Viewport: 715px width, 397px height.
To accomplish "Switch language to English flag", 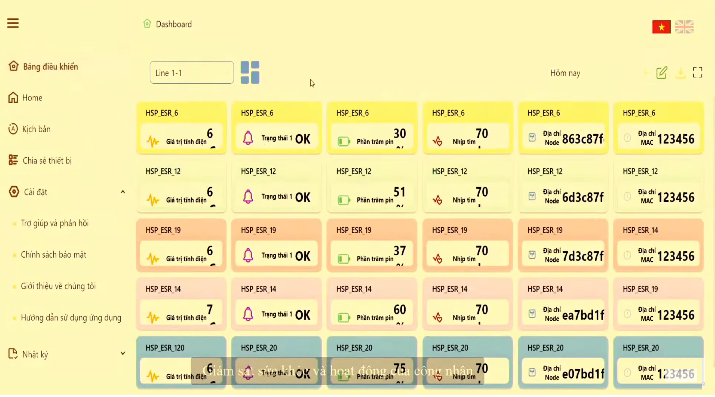I will (x=684, y=27).
